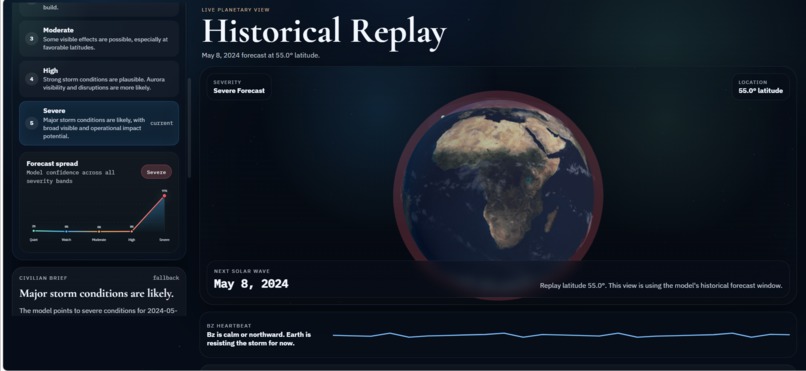The height and width of the screenshot is (371, 806).
Task: Click the 'current' tag on Severe card
Action: click(x=161, y=123)
